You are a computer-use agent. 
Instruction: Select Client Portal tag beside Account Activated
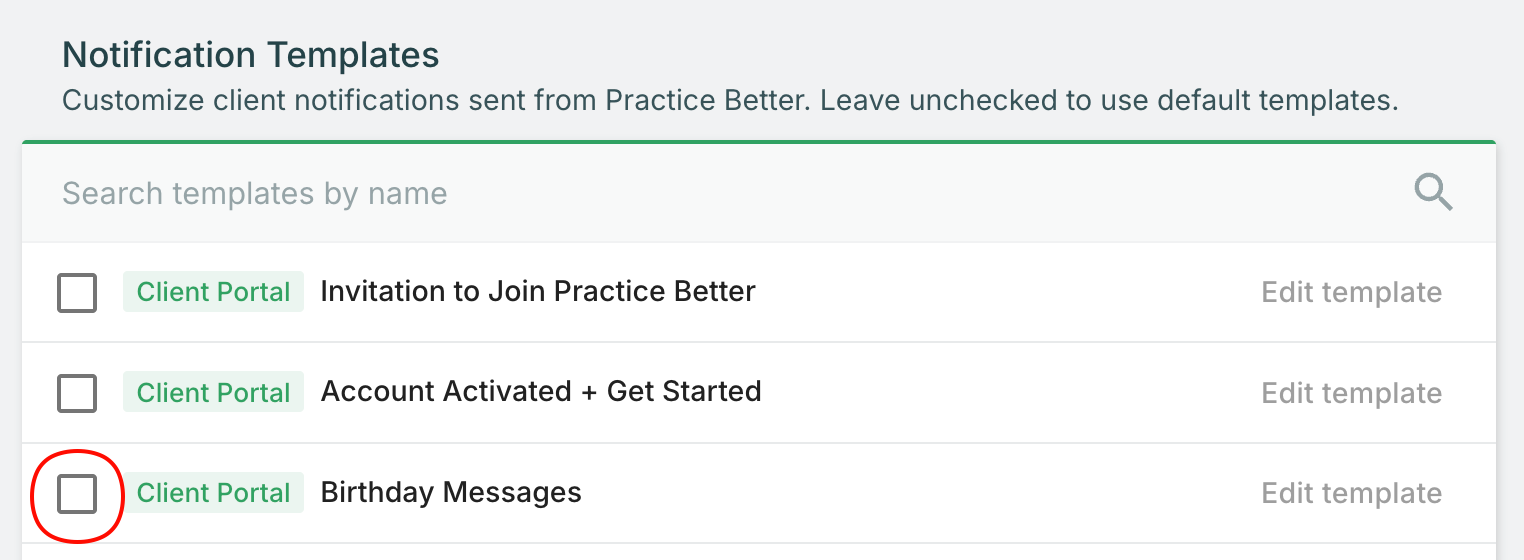click(x=213, y=392)
